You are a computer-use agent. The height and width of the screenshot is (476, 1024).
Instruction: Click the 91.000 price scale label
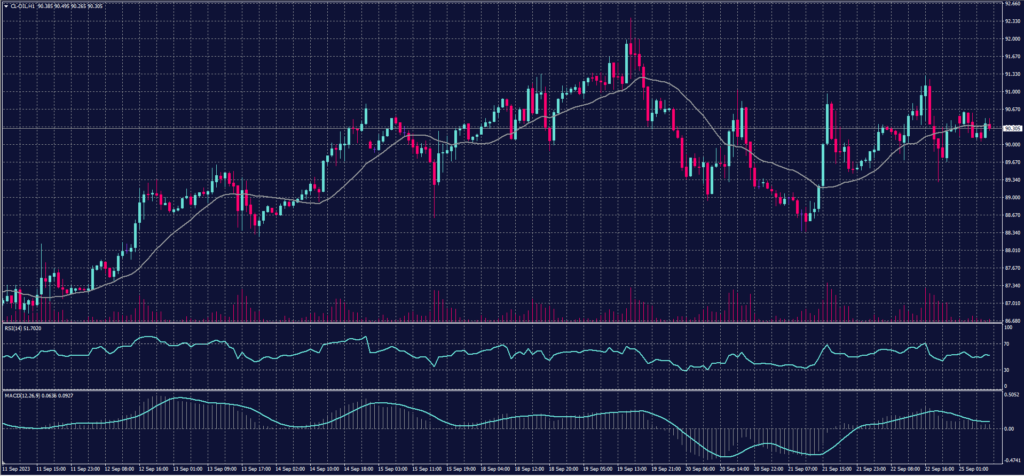pyautogui.click(x=1012, y=92)
